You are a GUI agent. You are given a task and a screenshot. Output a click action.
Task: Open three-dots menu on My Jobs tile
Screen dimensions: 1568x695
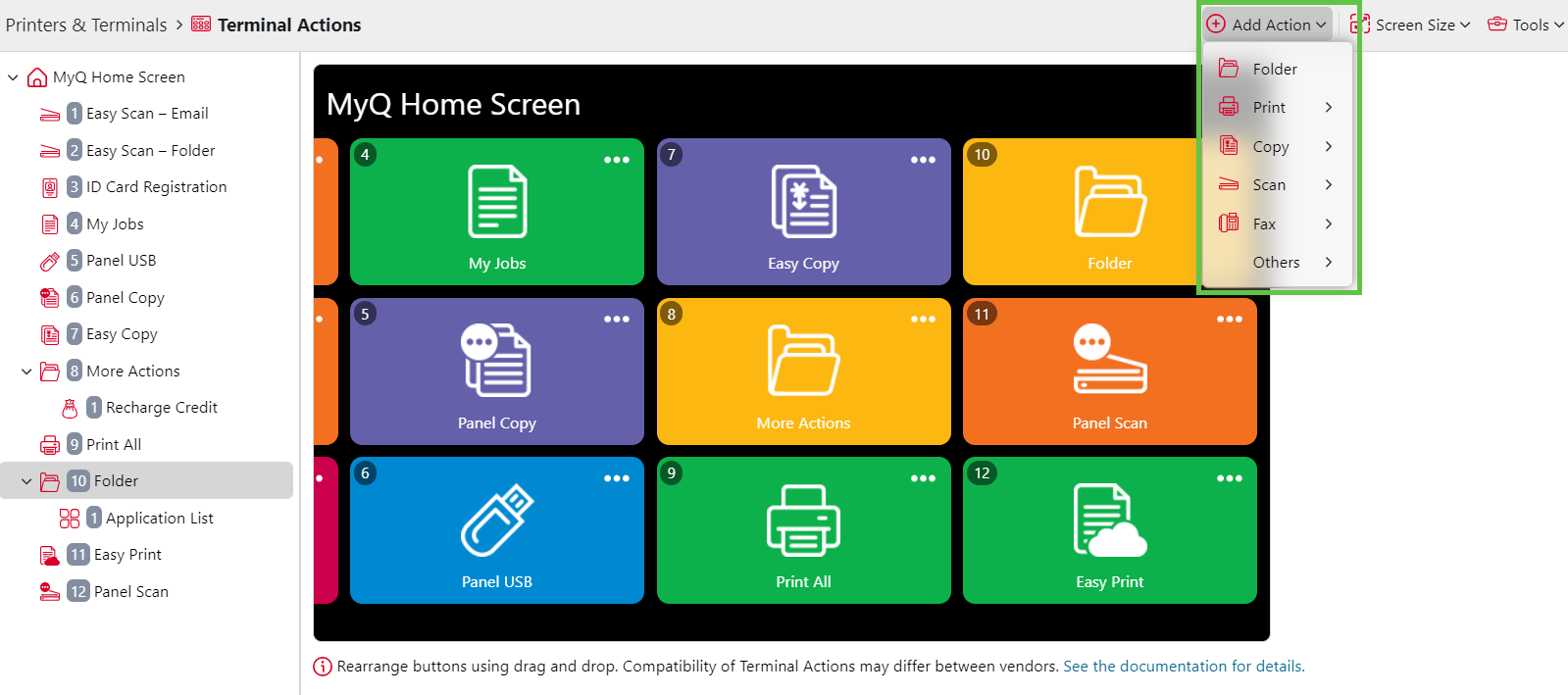point(617,160)
